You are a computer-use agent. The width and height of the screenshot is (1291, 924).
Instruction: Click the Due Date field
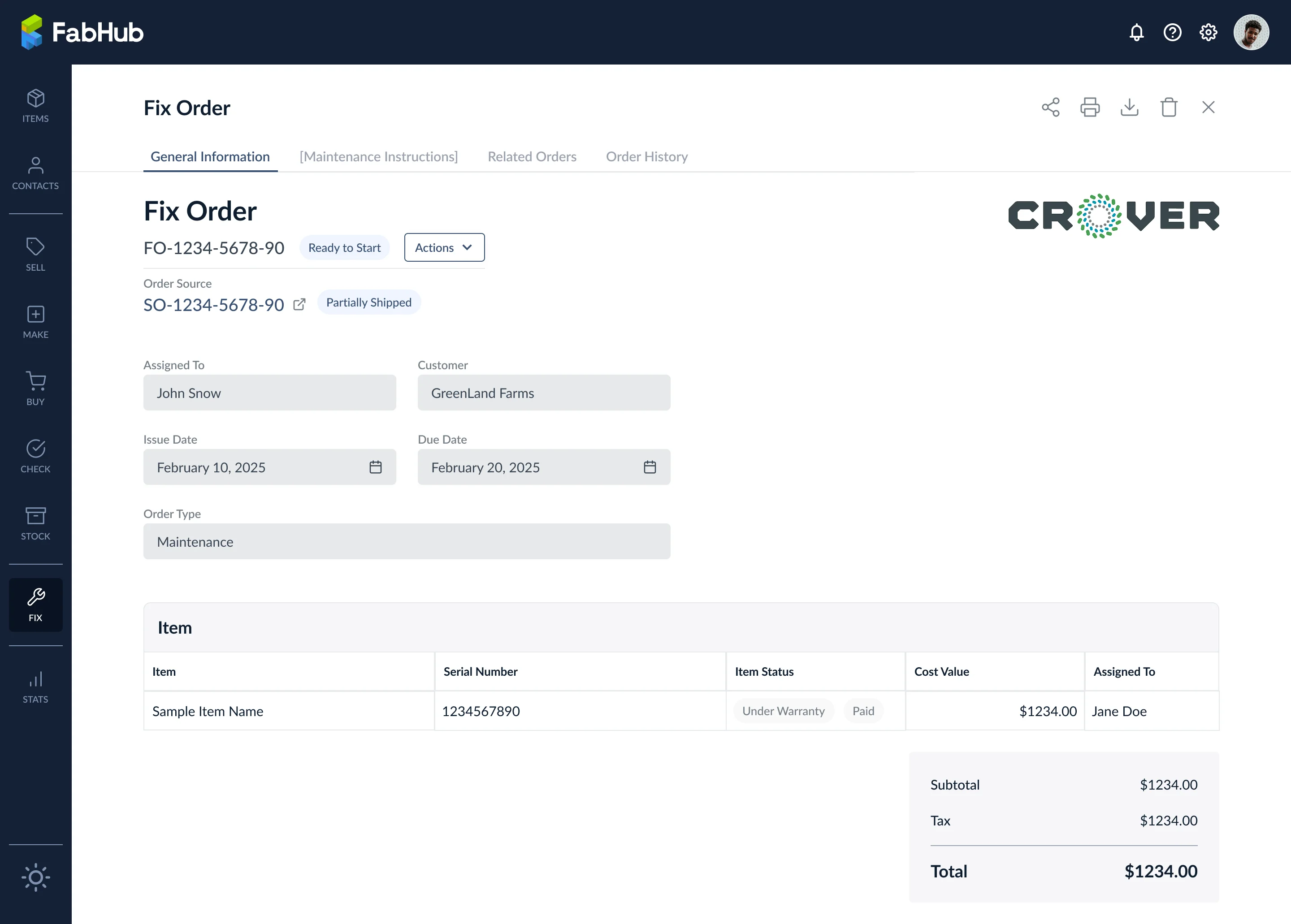pos(544,467)
